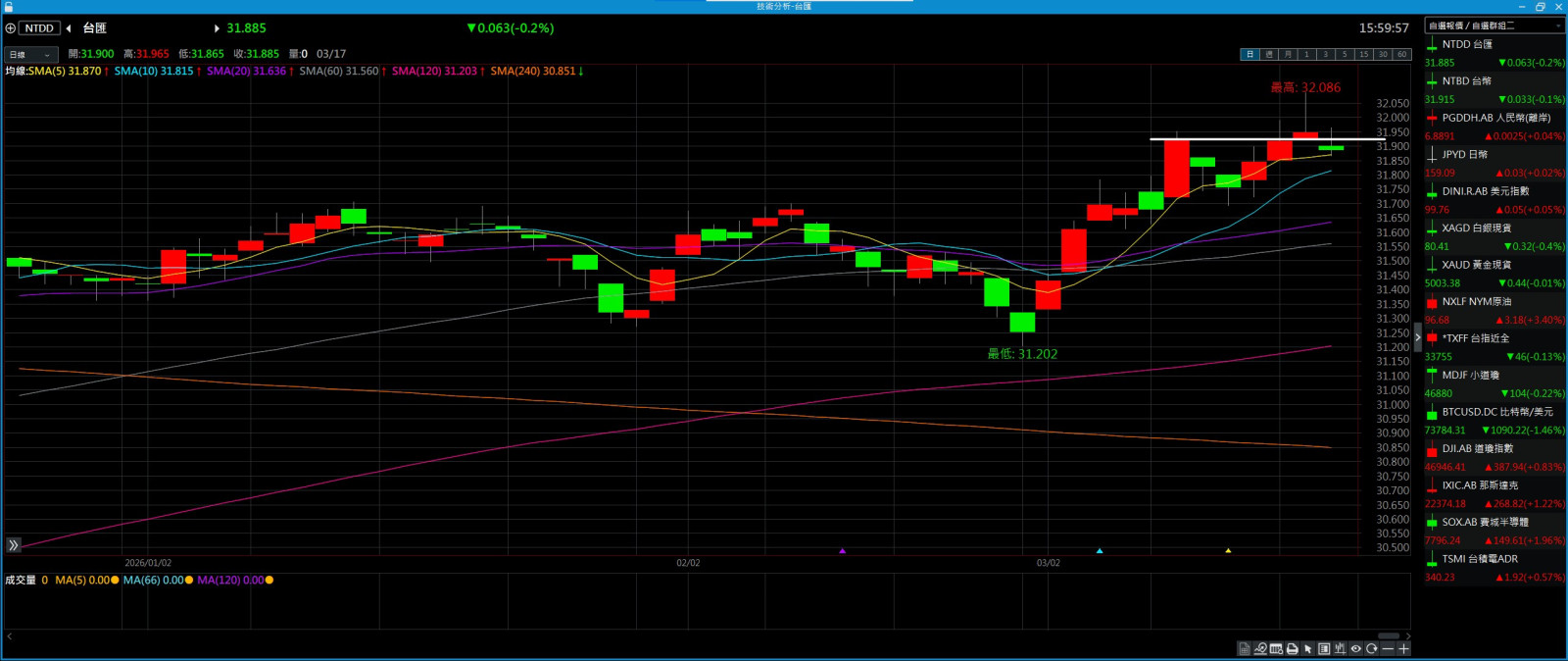The width and height of the screenshot is (1568, 661).
Task: Click the NTDD symbol input box
Action: (40, 28)
